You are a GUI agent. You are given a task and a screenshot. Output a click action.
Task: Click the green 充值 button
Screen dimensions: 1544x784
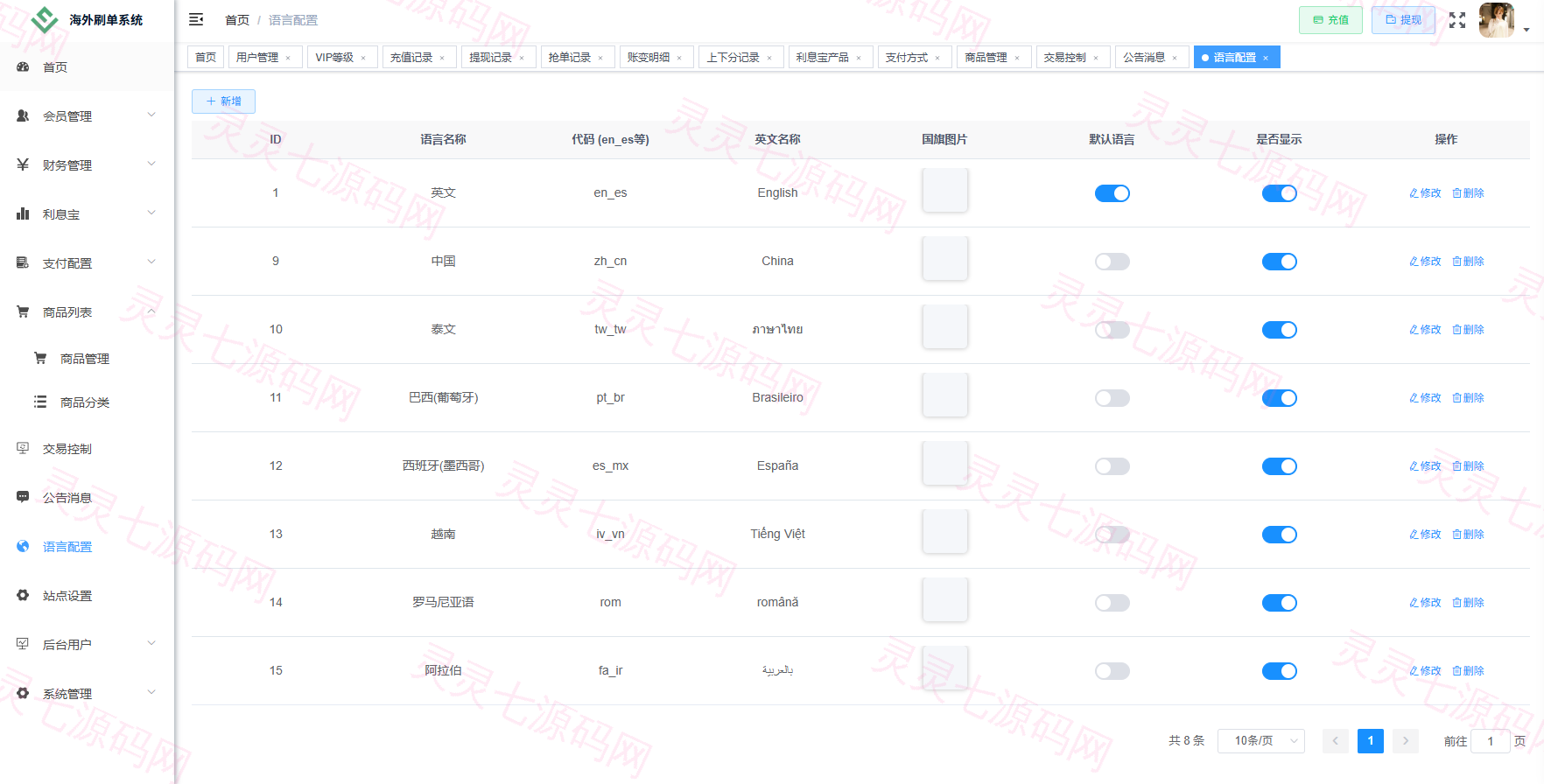(1330, 20)
